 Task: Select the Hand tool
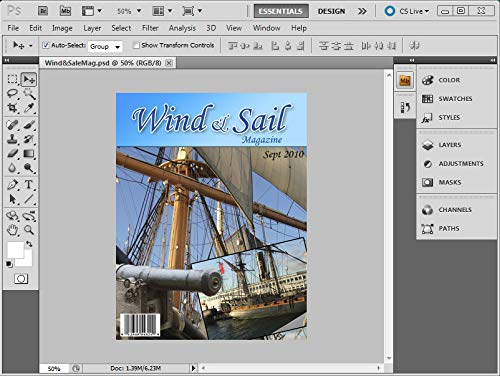coord(12,230)
